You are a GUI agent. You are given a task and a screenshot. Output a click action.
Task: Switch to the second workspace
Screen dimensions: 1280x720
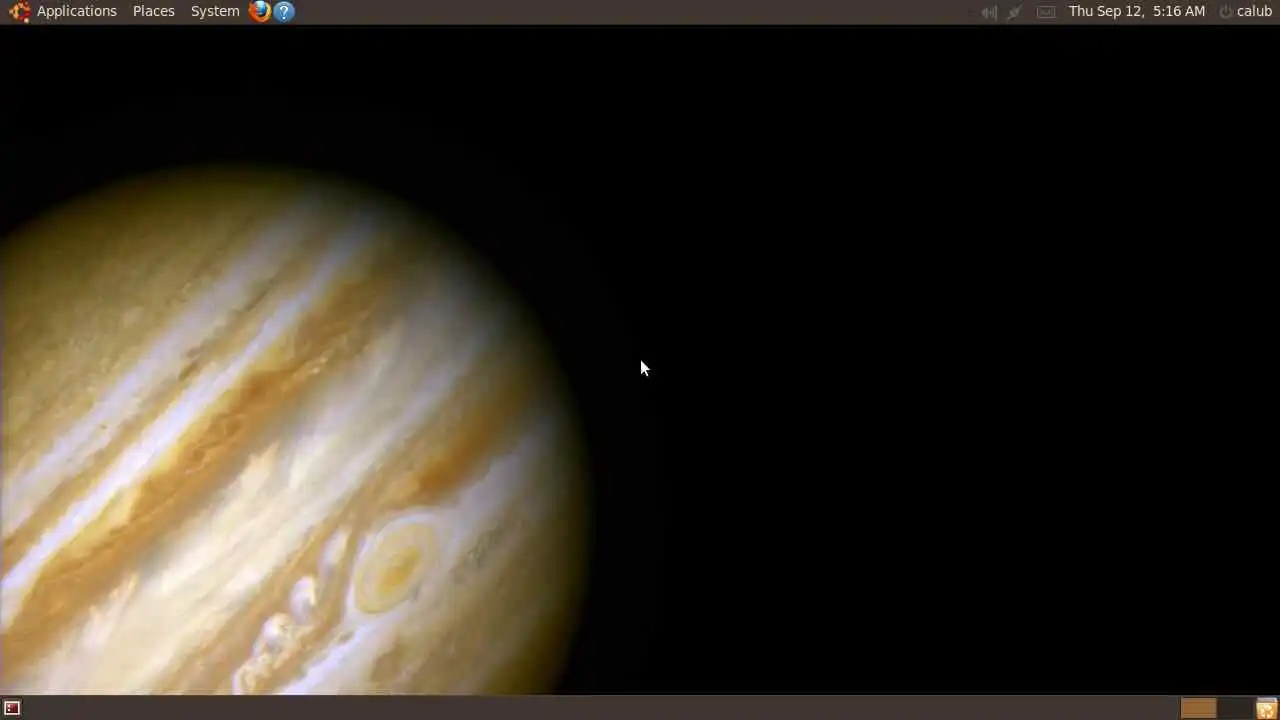coord(1234,708)
